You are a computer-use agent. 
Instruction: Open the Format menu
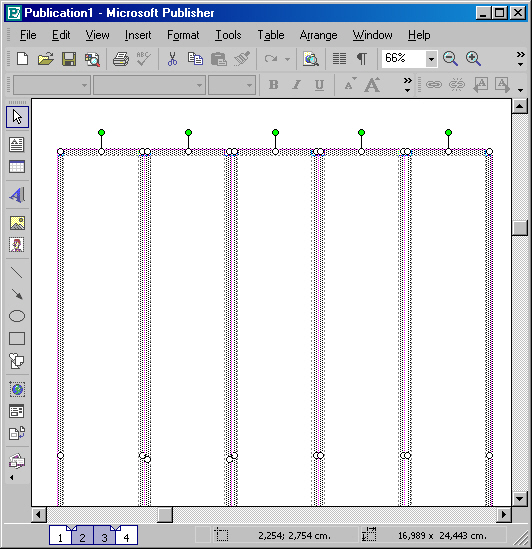183,35
